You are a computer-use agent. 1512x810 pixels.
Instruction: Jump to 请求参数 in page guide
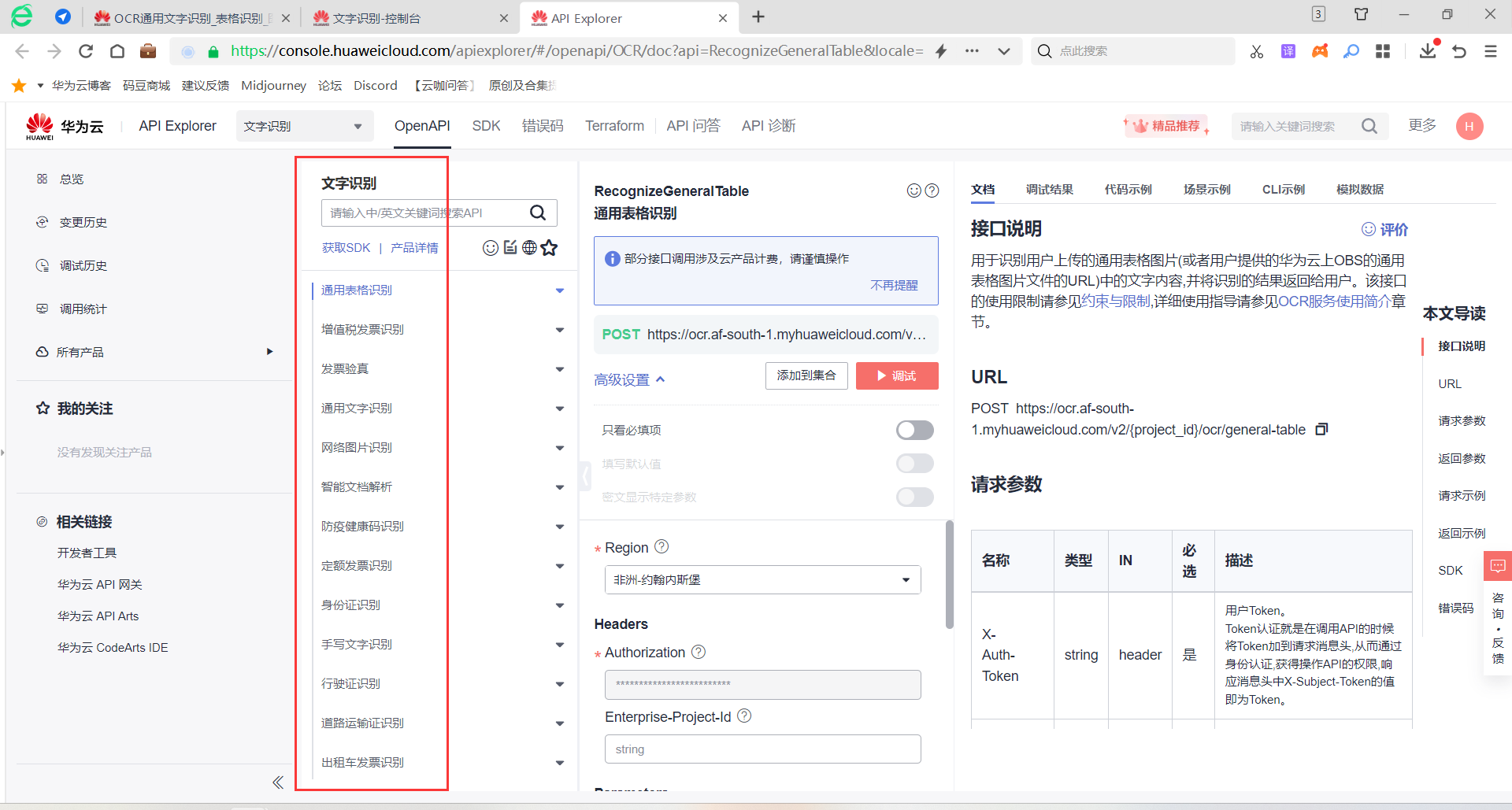(x=1462, y=421)
